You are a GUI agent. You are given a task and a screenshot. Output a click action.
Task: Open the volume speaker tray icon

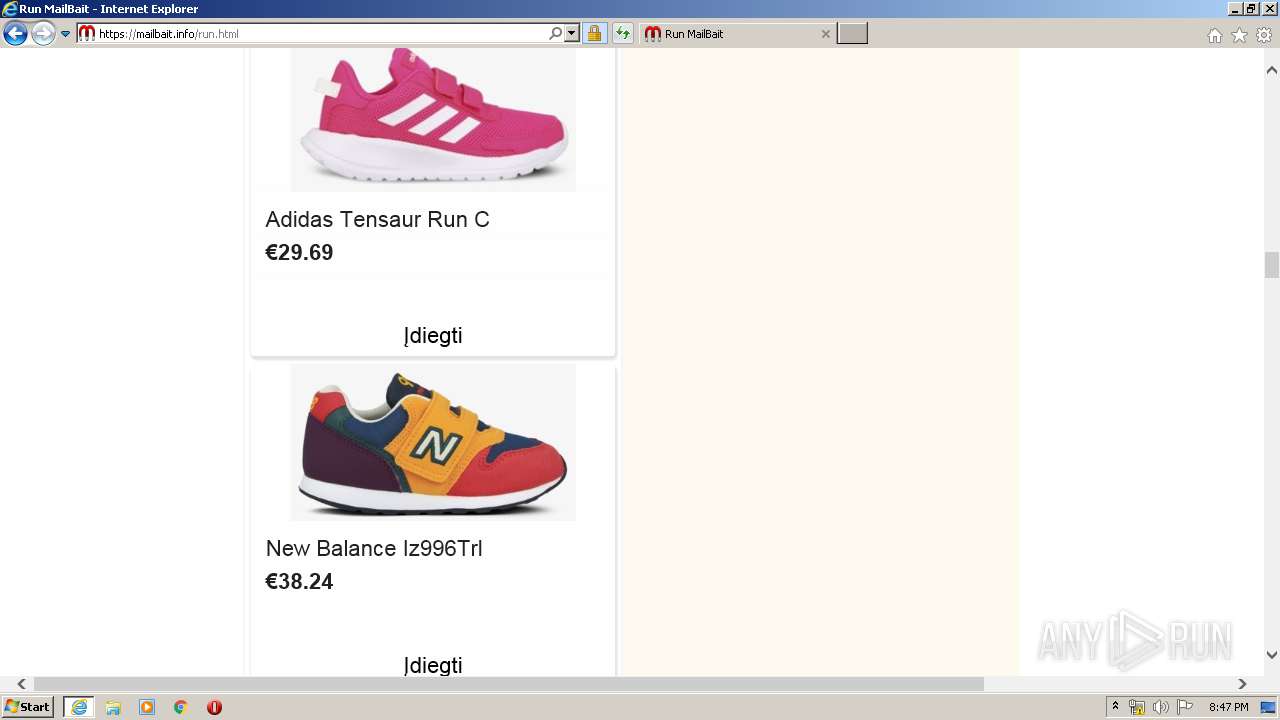1161,707
